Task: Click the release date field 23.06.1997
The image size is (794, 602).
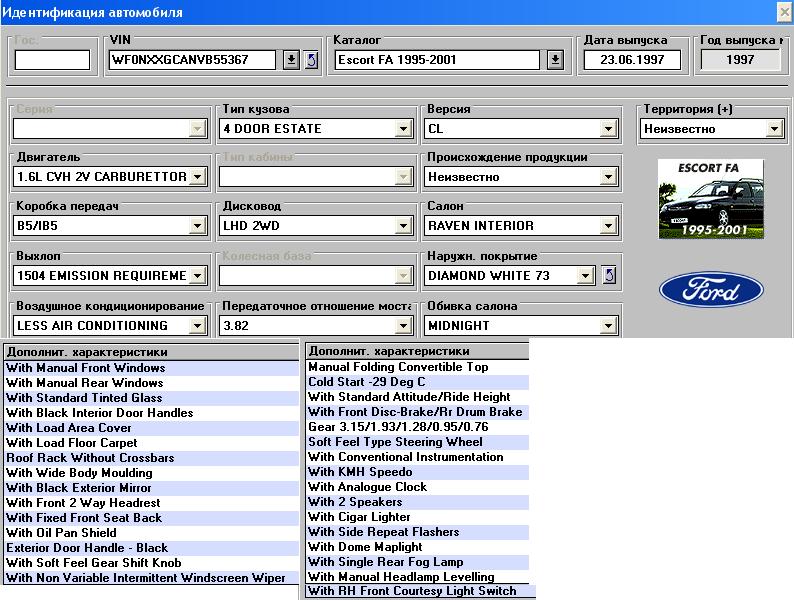Action: [632, 60]
